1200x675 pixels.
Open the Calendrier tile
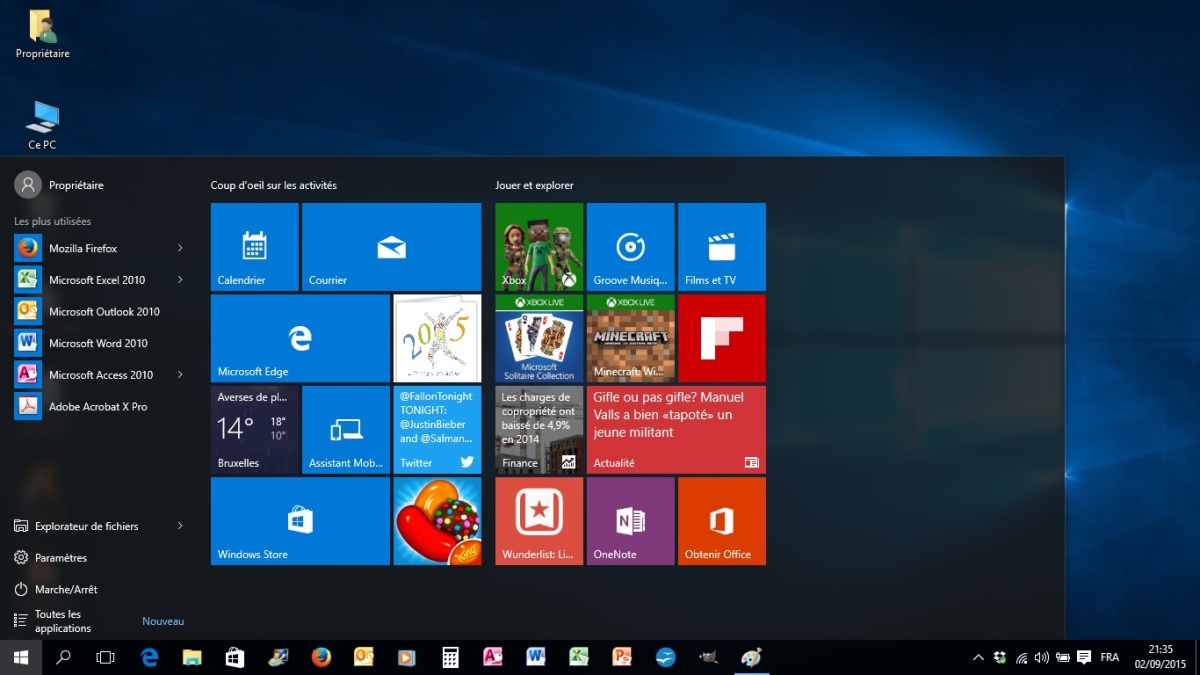254,247
